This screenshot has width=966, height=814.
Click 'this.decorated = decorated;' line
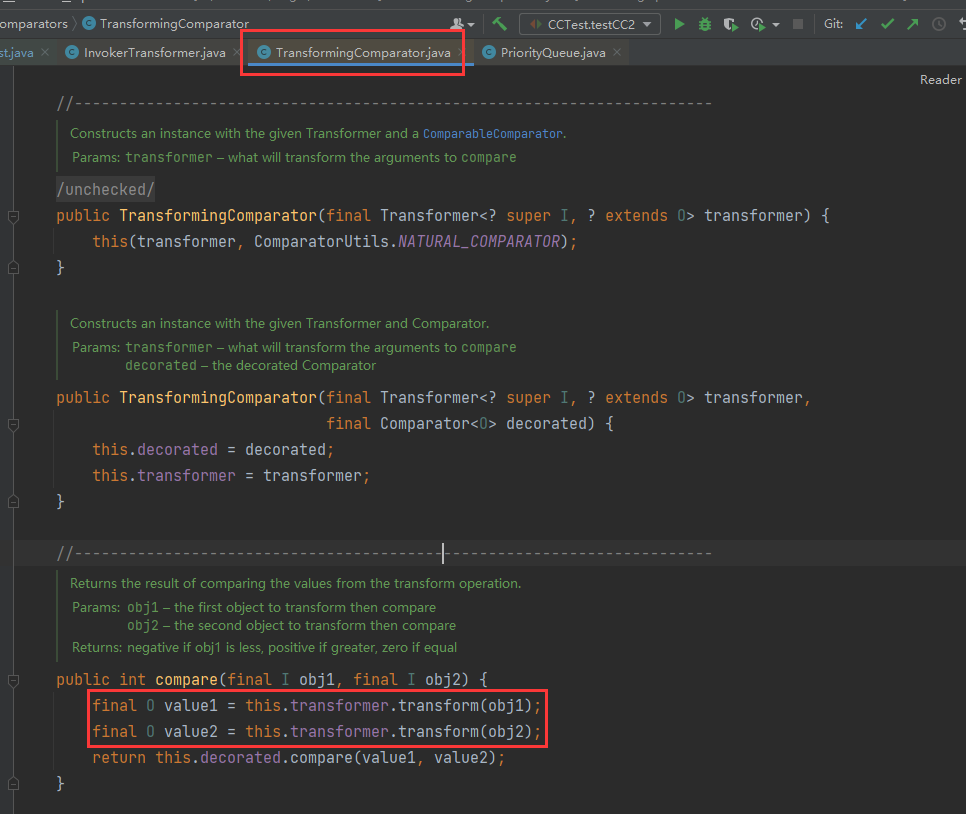pos(213,450)
